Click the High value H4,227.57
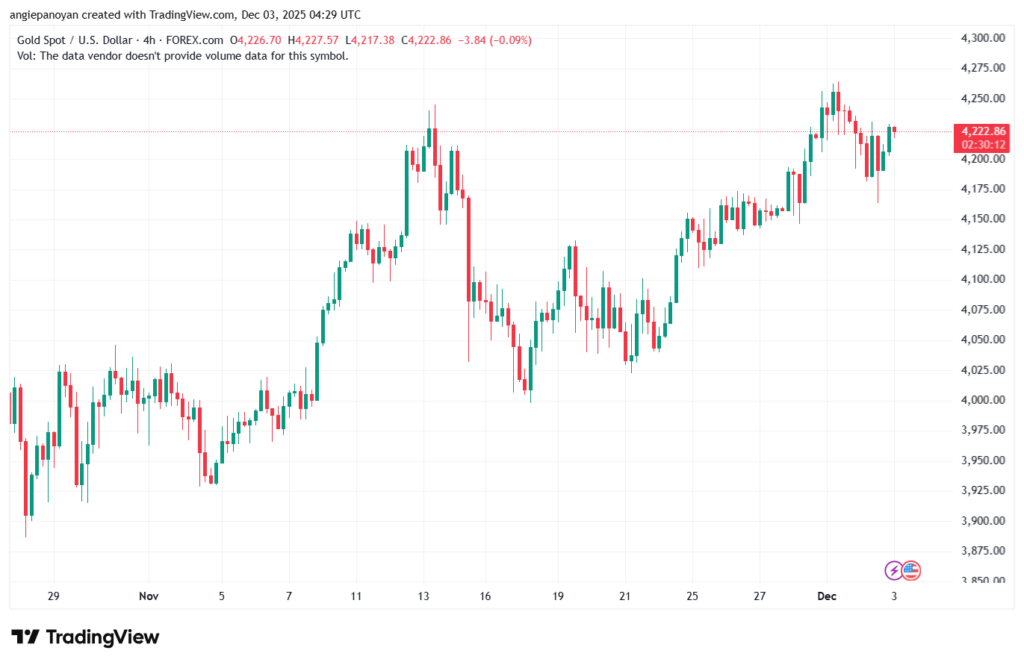This screenshot has height=665, width=1024. [314, 40]
